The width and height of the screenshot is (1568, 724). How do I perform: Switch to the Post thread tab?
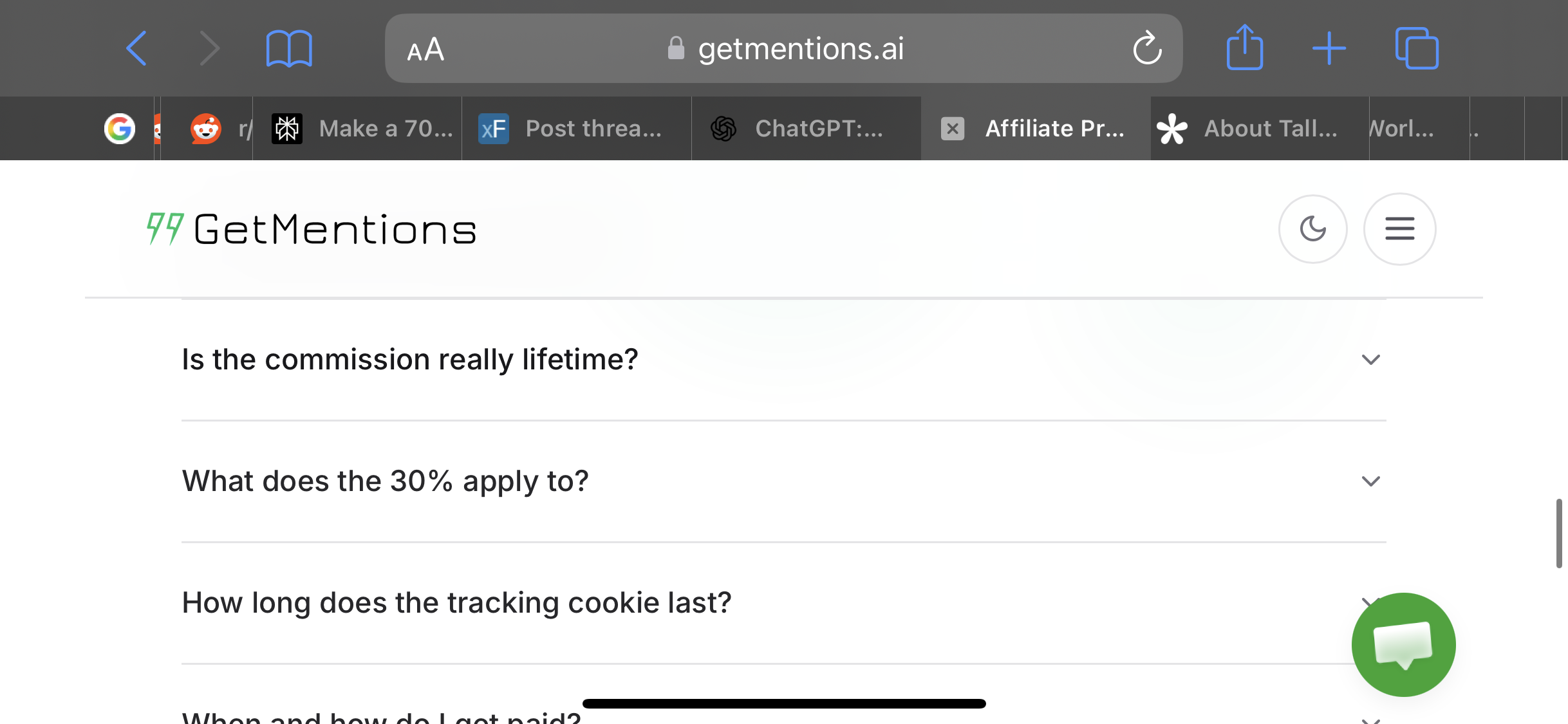(577, 129)
